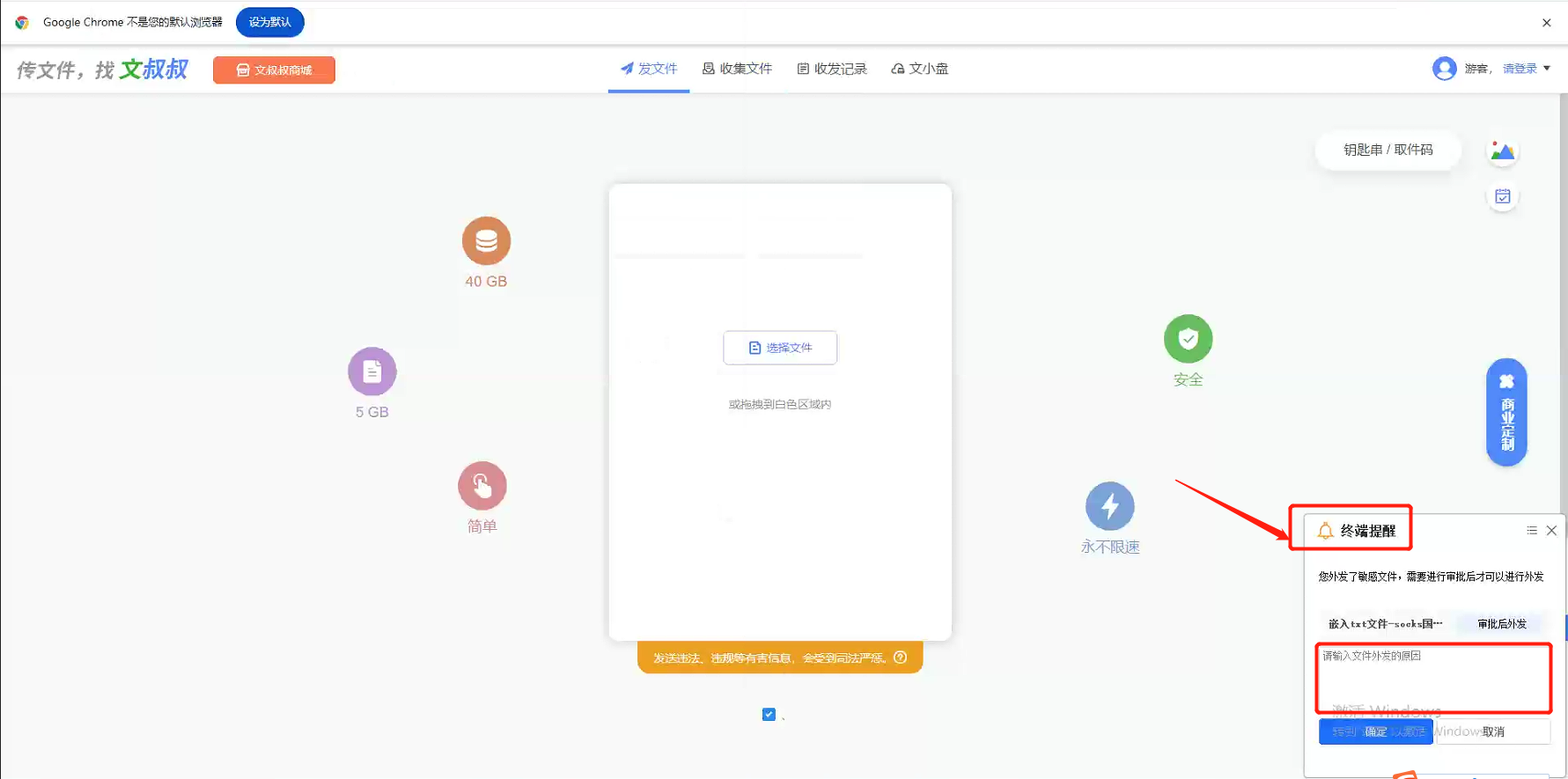
Task: Click the purple 5 GB file icon
Action: pyautogui.click(x=372, y=371)
